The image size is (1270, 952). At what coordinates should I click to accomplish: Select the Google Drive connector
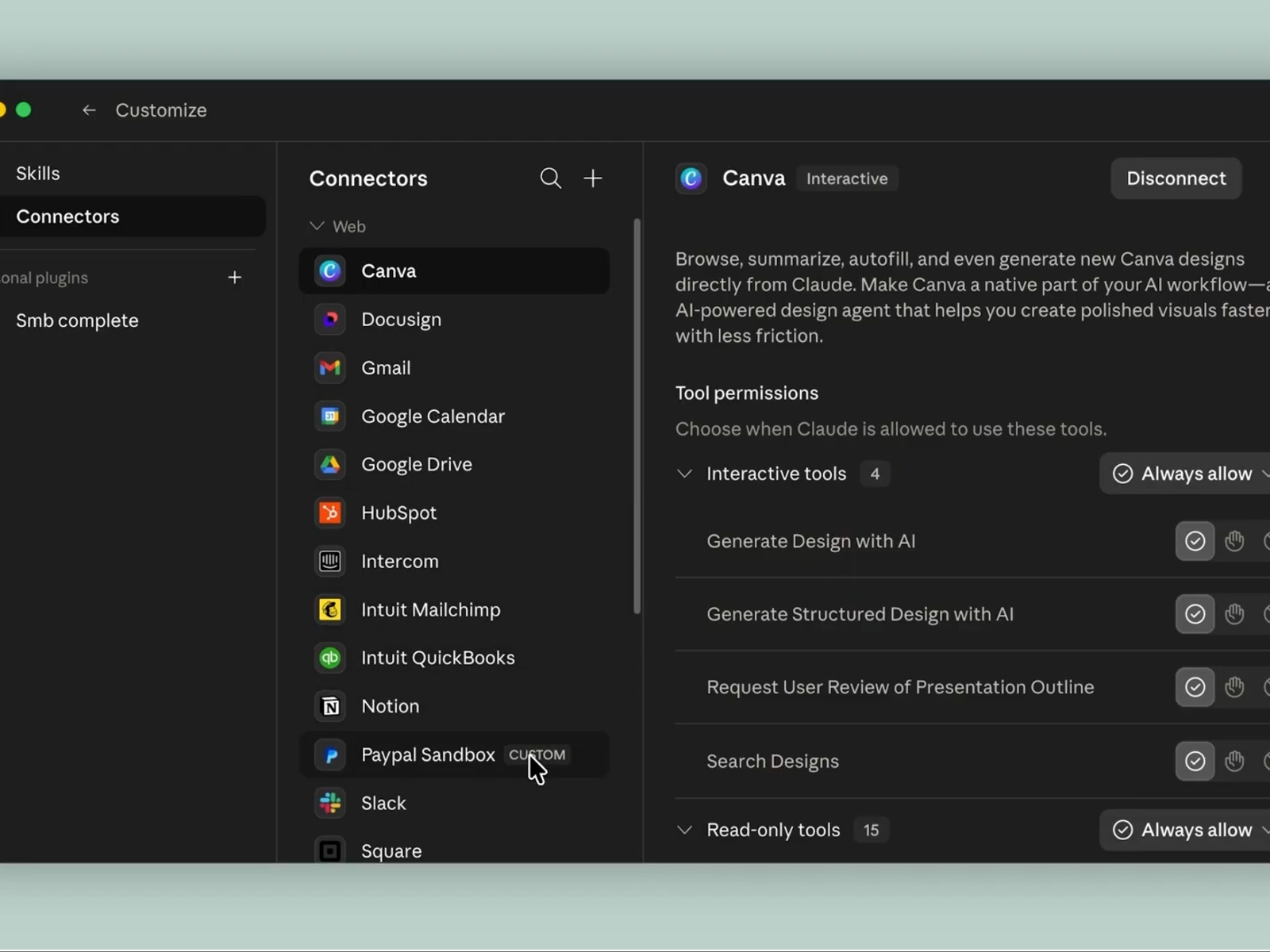(x=454, y=465)
